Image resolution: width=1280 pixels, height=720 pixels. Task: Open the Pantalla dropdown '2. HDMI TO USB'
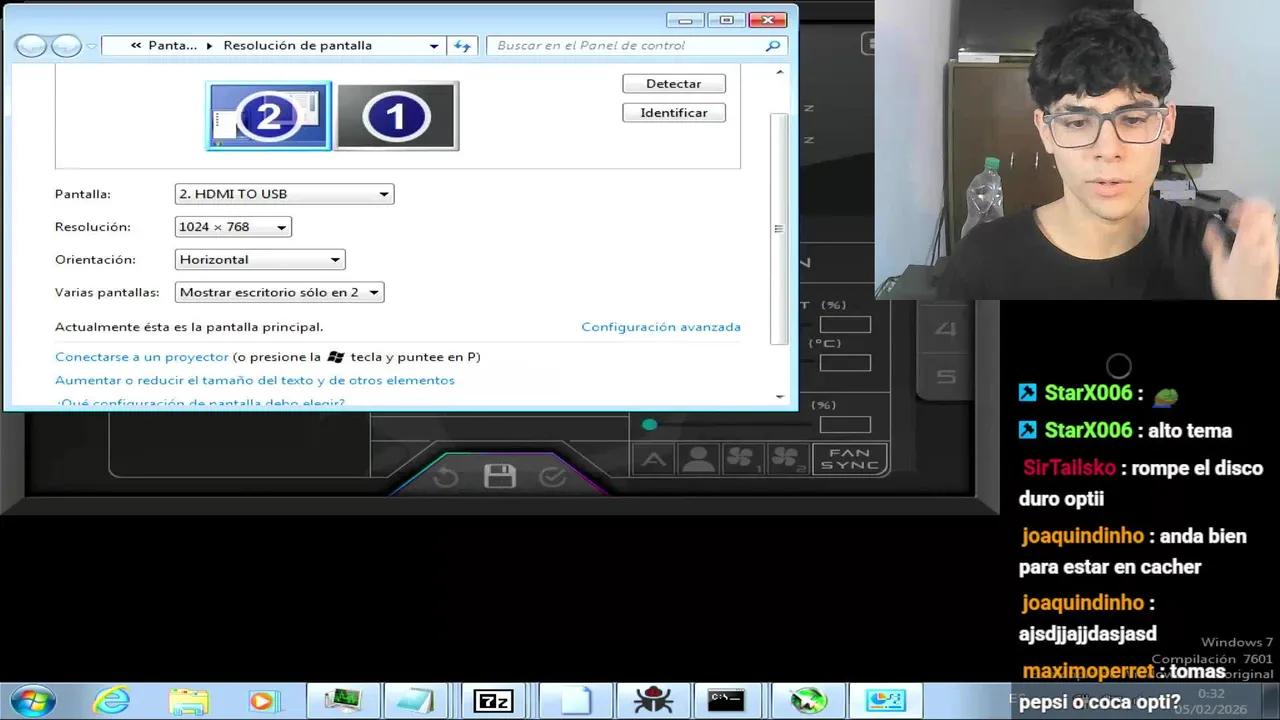pyautogui.click(x=284, y=194)
